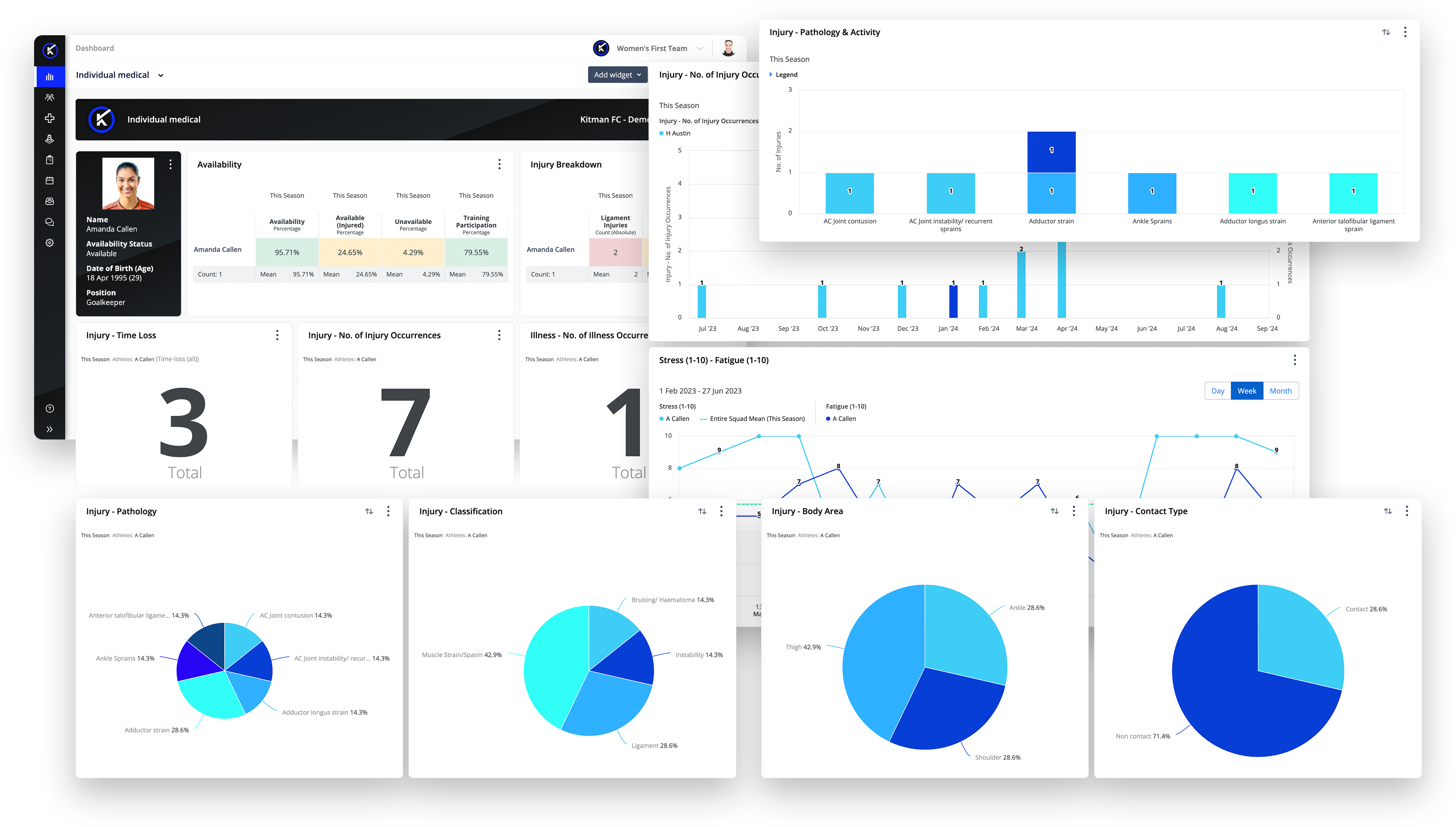Open the chat messages sidebar icon
Screen dimensions: 1456x827
click(49, 222)
